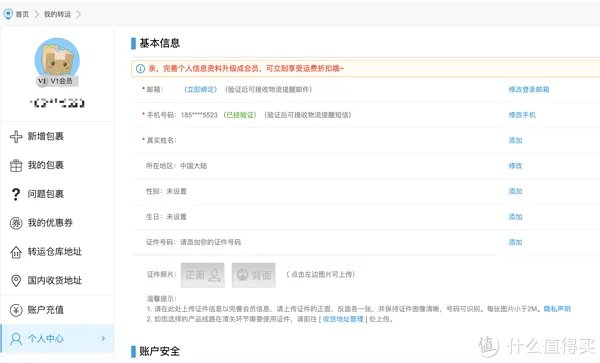Click 添加 link for 证件号码
This screenshot has height=363, width=600.
[515, 242]
